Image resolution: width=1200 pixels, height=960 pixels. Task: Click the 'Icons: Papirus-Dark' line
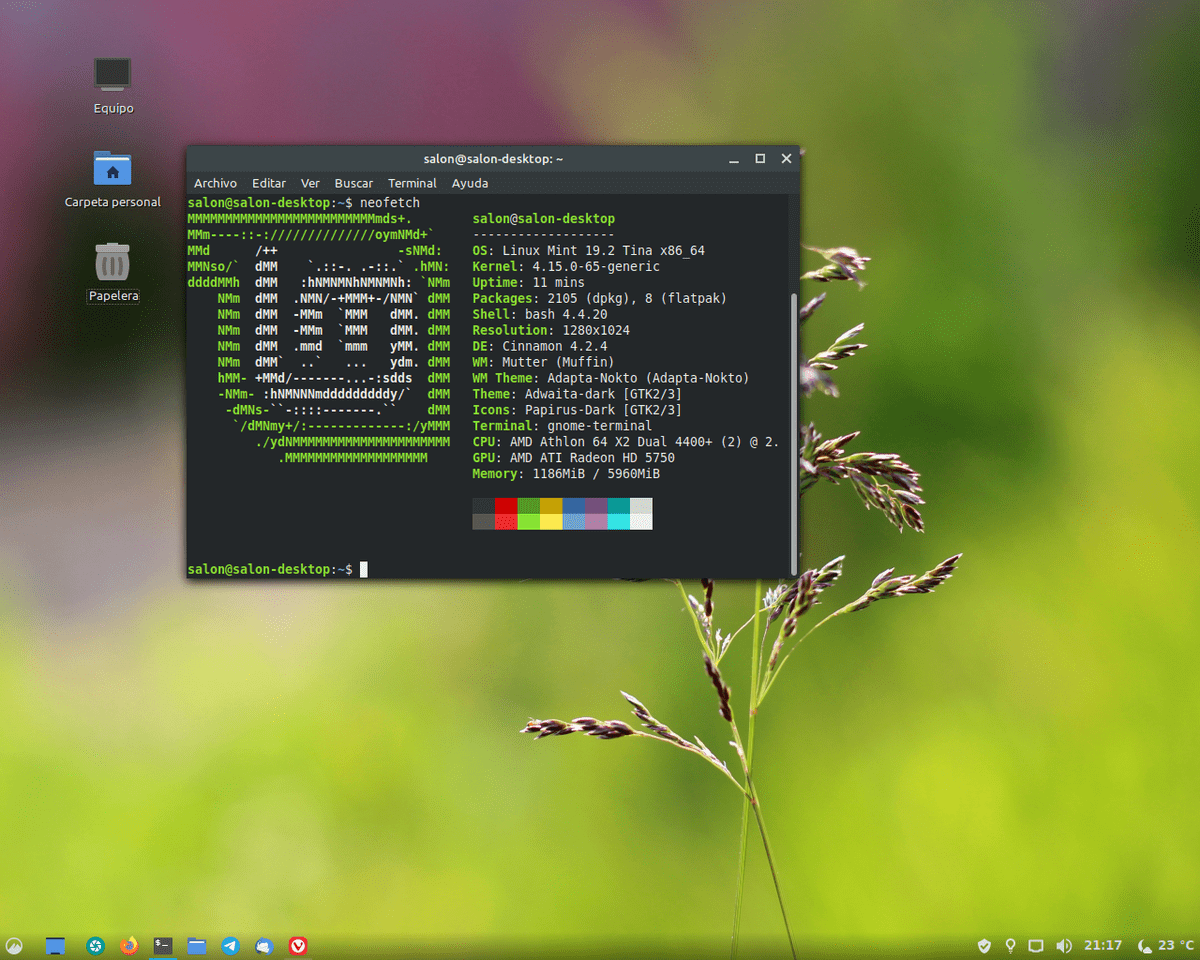coord(577,410)
